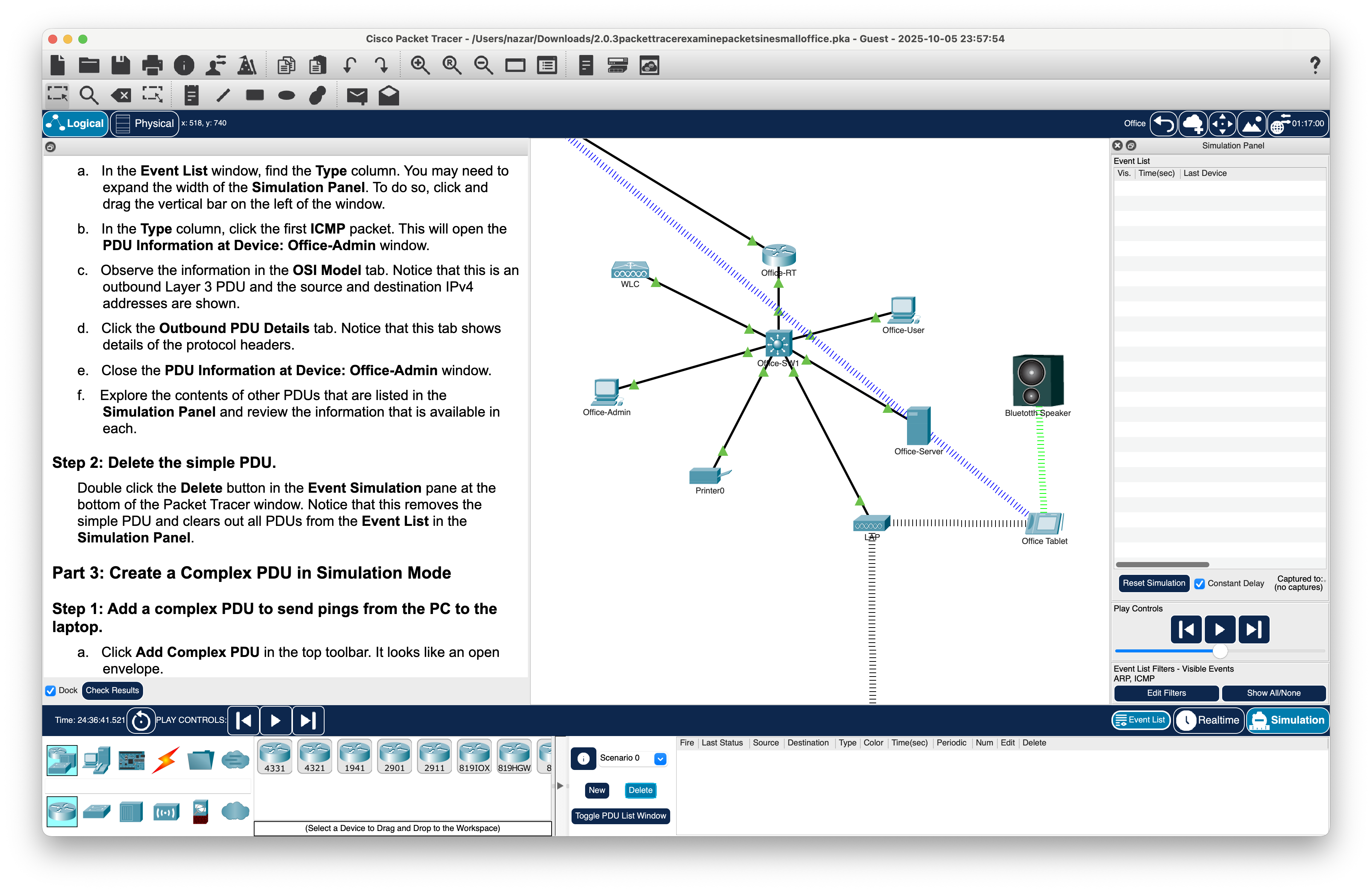Click the Toggle PDU List Window button

click(620, 816)
